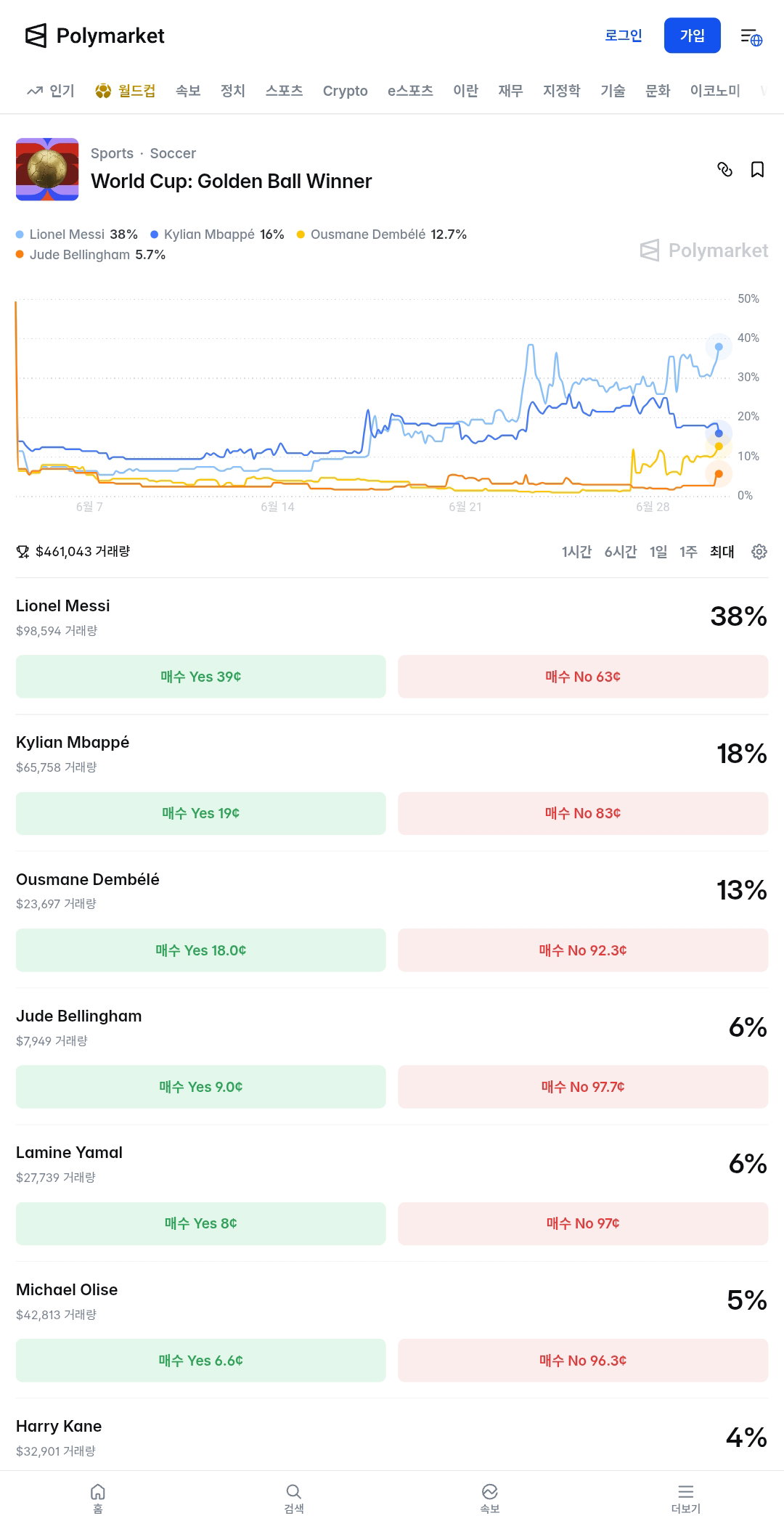784x1529 pixels.
Task: Select the 1시간 chart range
Action: 576,552
